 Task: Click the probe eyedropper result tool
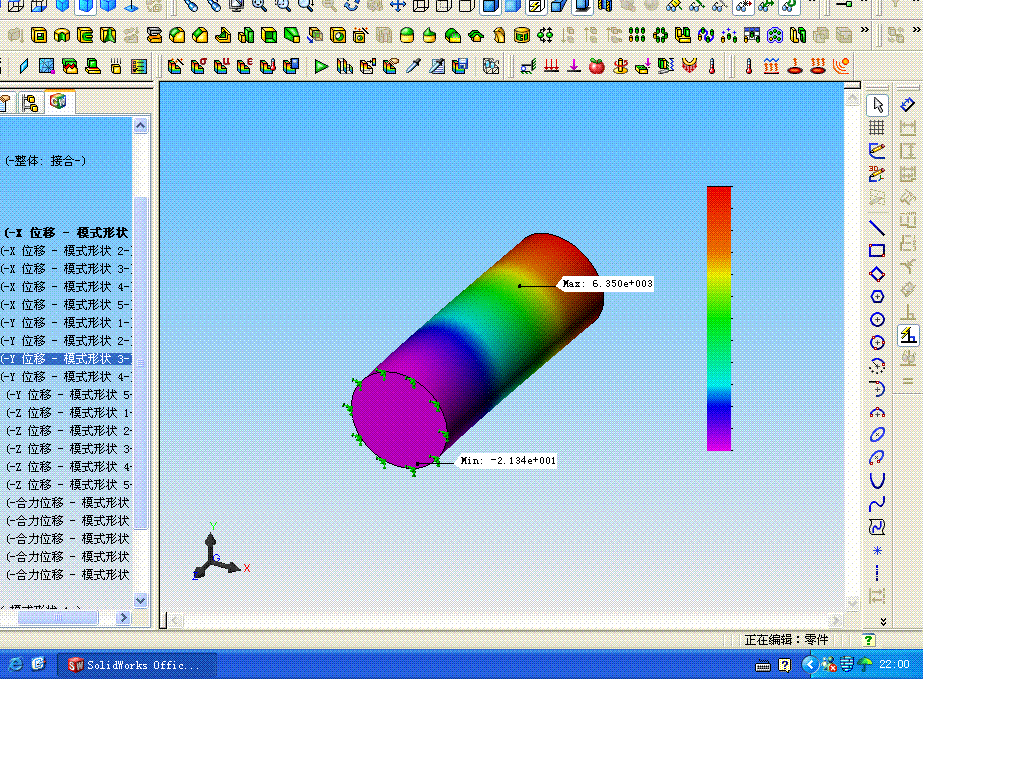click(413, 66)
